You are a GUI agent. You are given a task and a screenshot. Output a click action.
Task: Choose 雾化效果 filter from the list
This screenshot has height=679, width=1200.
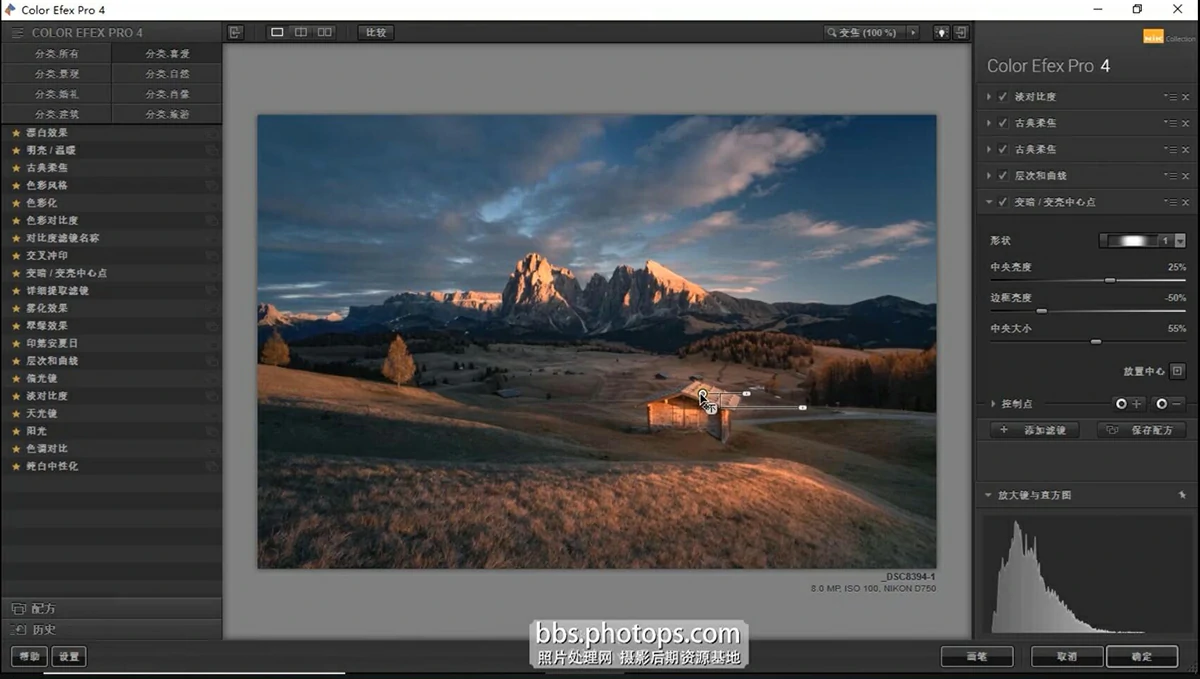(47, 308)
